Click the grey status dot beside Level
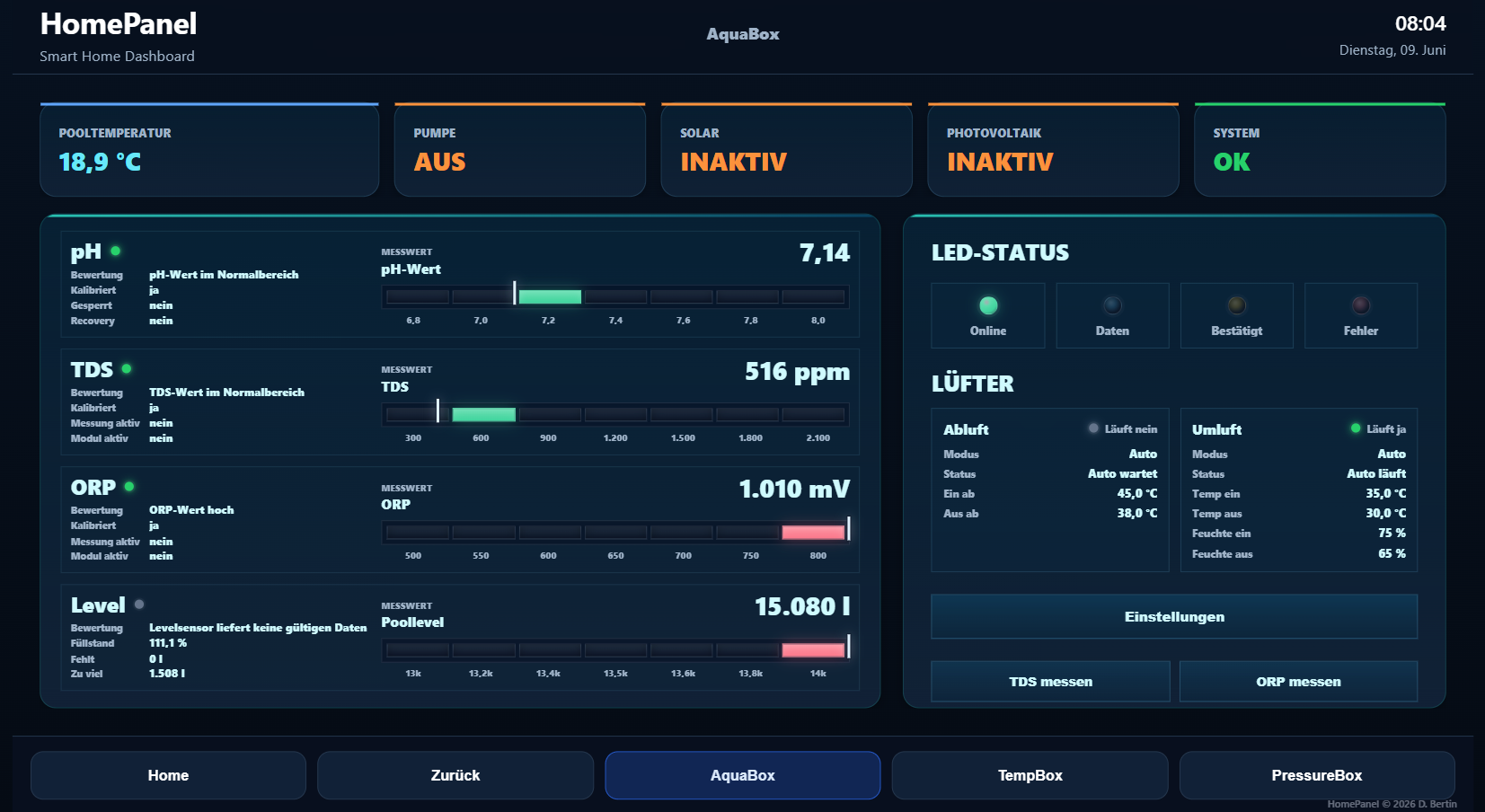This screenshot has height=812, width=1485. coord(139,604)
